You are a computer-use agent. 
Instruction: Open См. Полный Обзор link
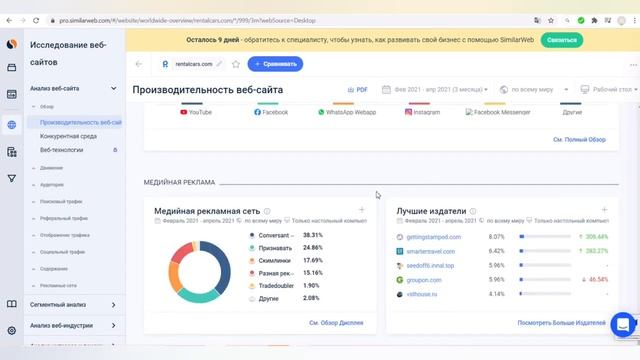(x=579, y=139)
